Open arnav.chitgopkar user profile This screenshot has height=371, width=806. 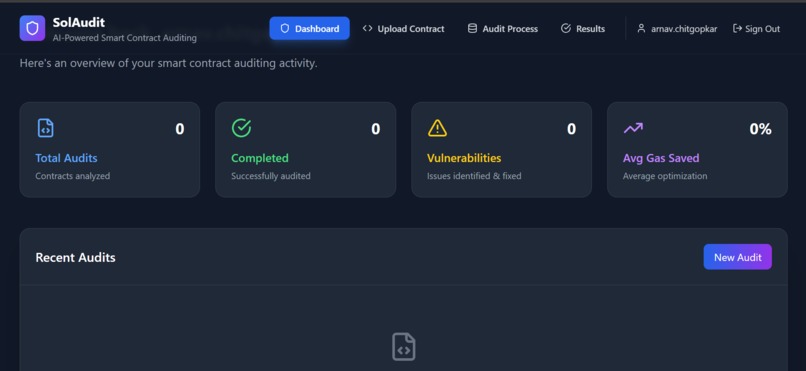click(x=677, y=29)
